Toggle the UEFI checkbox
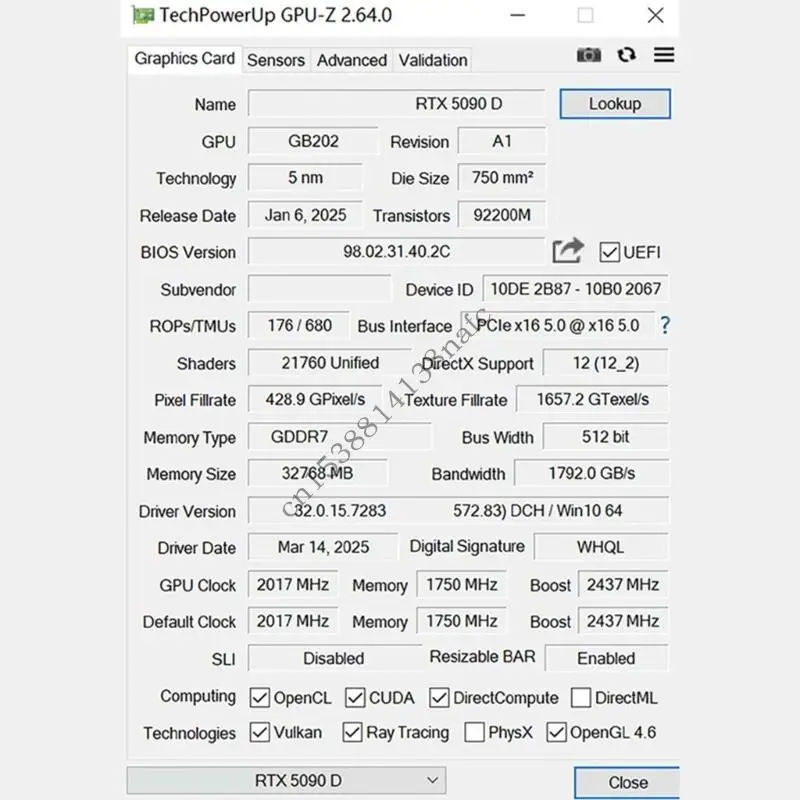The width and height of the screenshot is (800, 800). [x=609, y=252]
